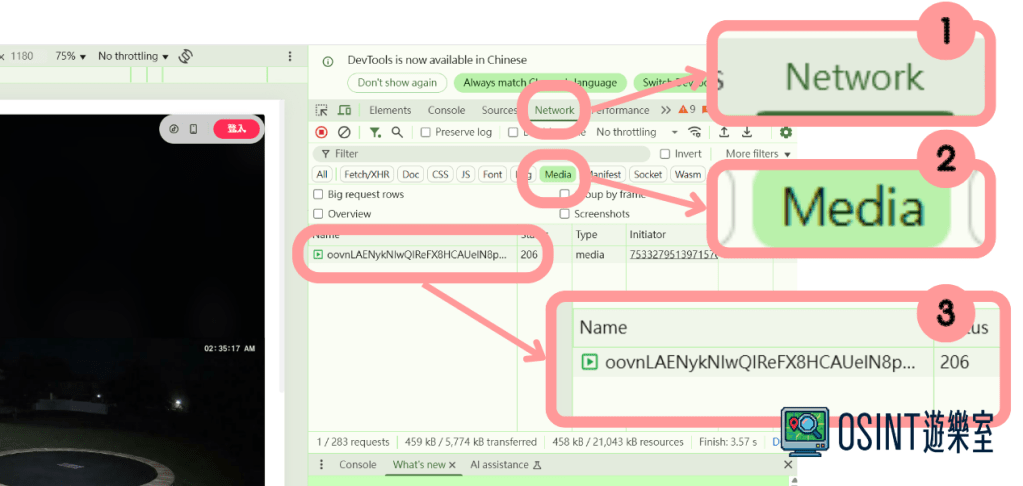The width and height of the screenshot is (1023, 486).
Task: Open Network settings gear icon
Action: (786, 132)
